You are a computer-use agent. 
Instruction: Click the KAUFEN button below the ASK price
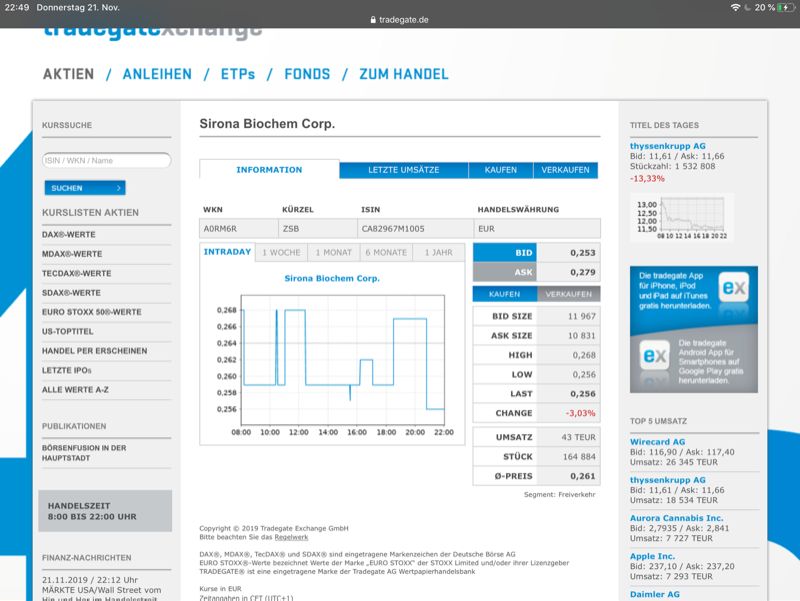point(505,294)
